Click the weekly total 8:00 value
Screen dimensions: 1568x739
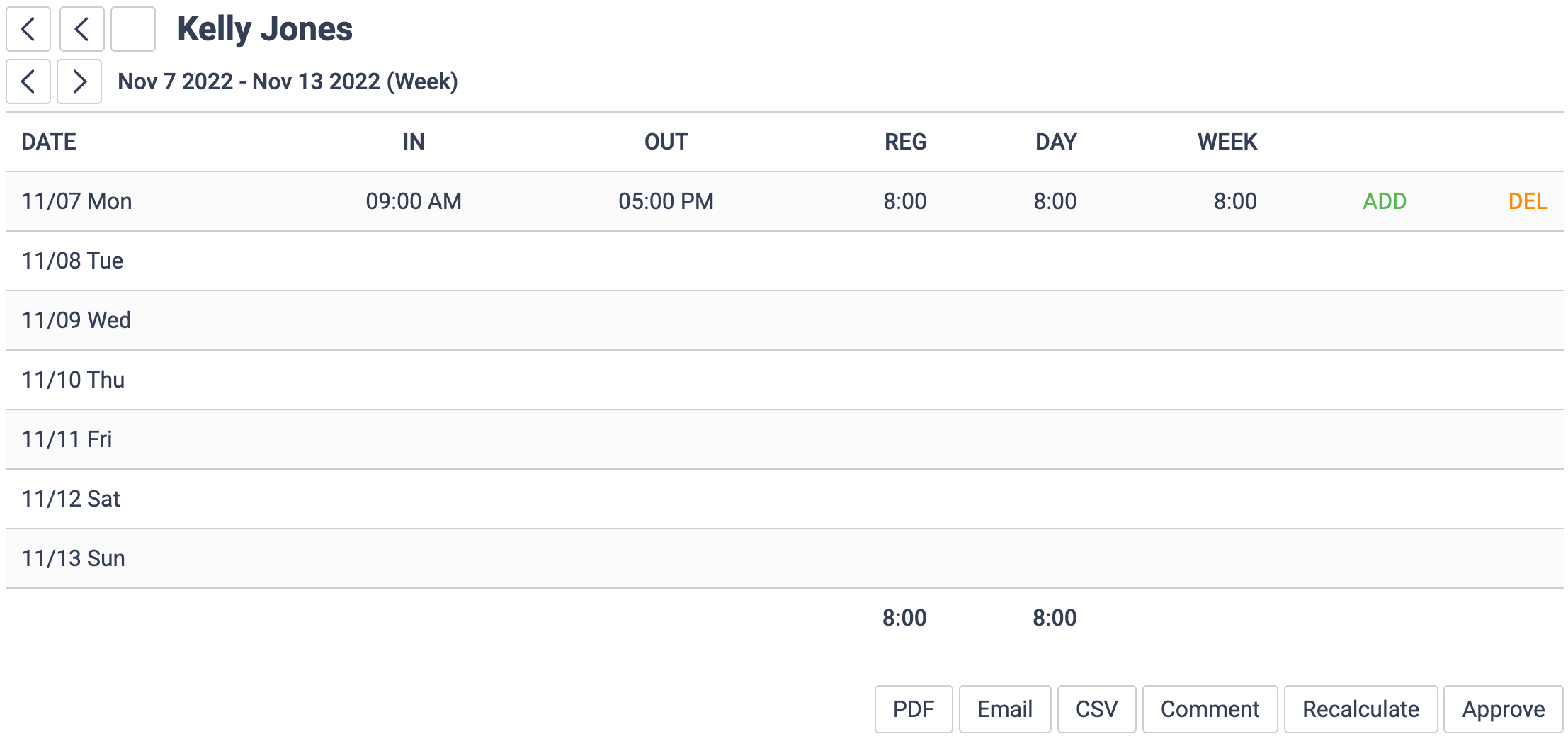[x=1234, y=201]
